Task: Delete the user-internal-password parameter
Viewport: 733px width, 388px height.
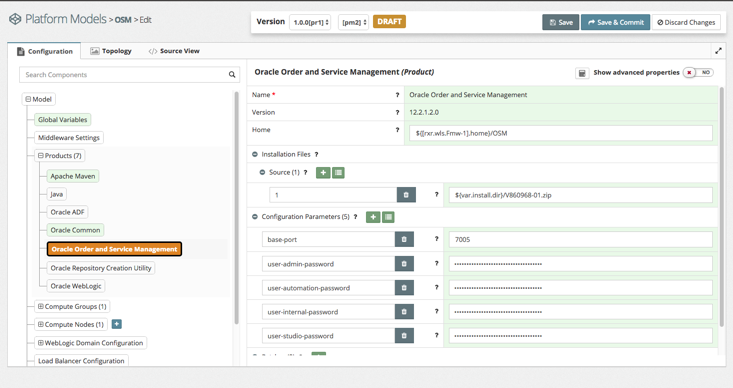Action: (x=404, y=311)
